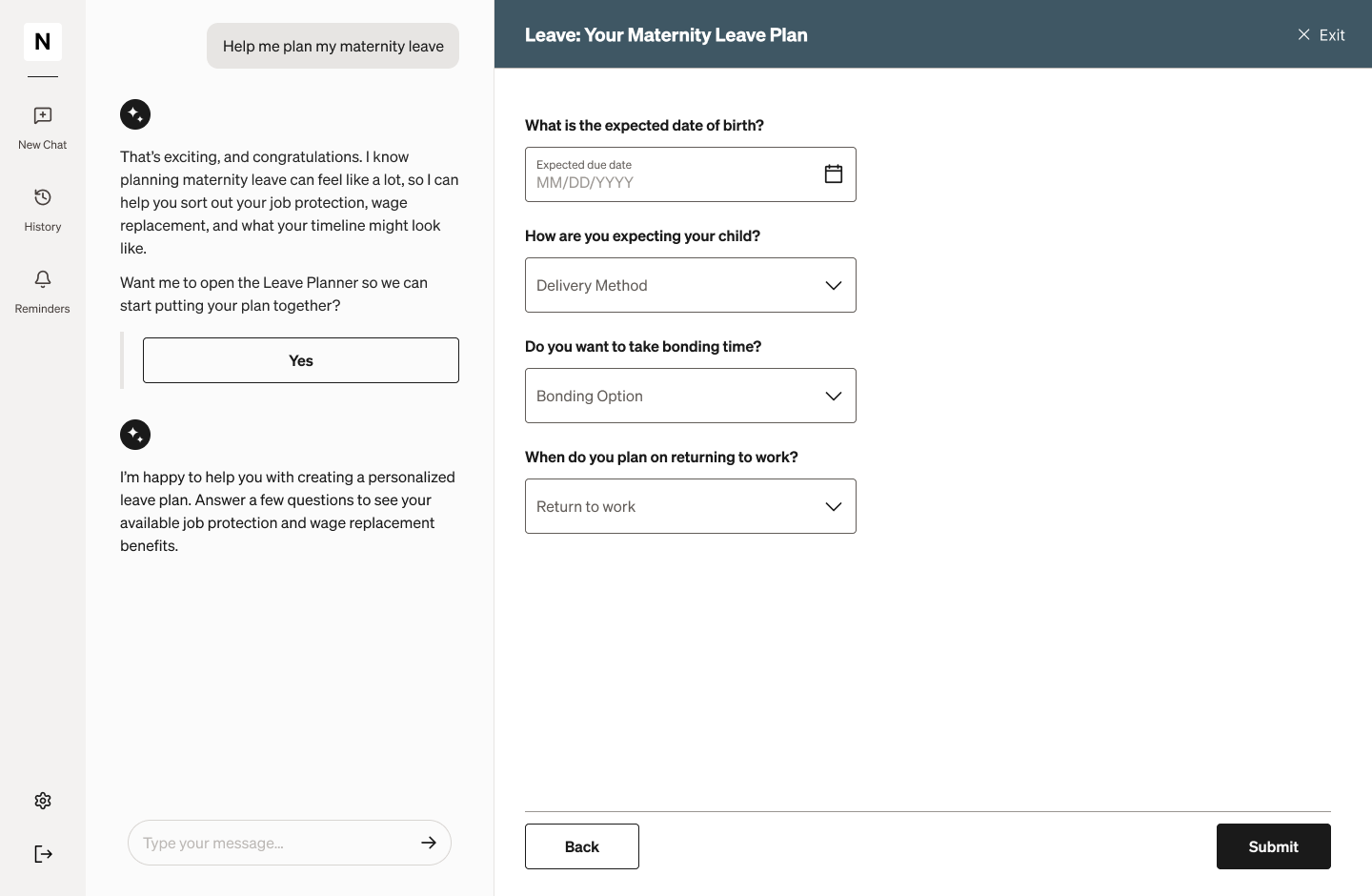Image resolution: width=1372 pixels, height=896 pixels.
Task: Submit the leave plan form
Action: tap(1274, 846)
